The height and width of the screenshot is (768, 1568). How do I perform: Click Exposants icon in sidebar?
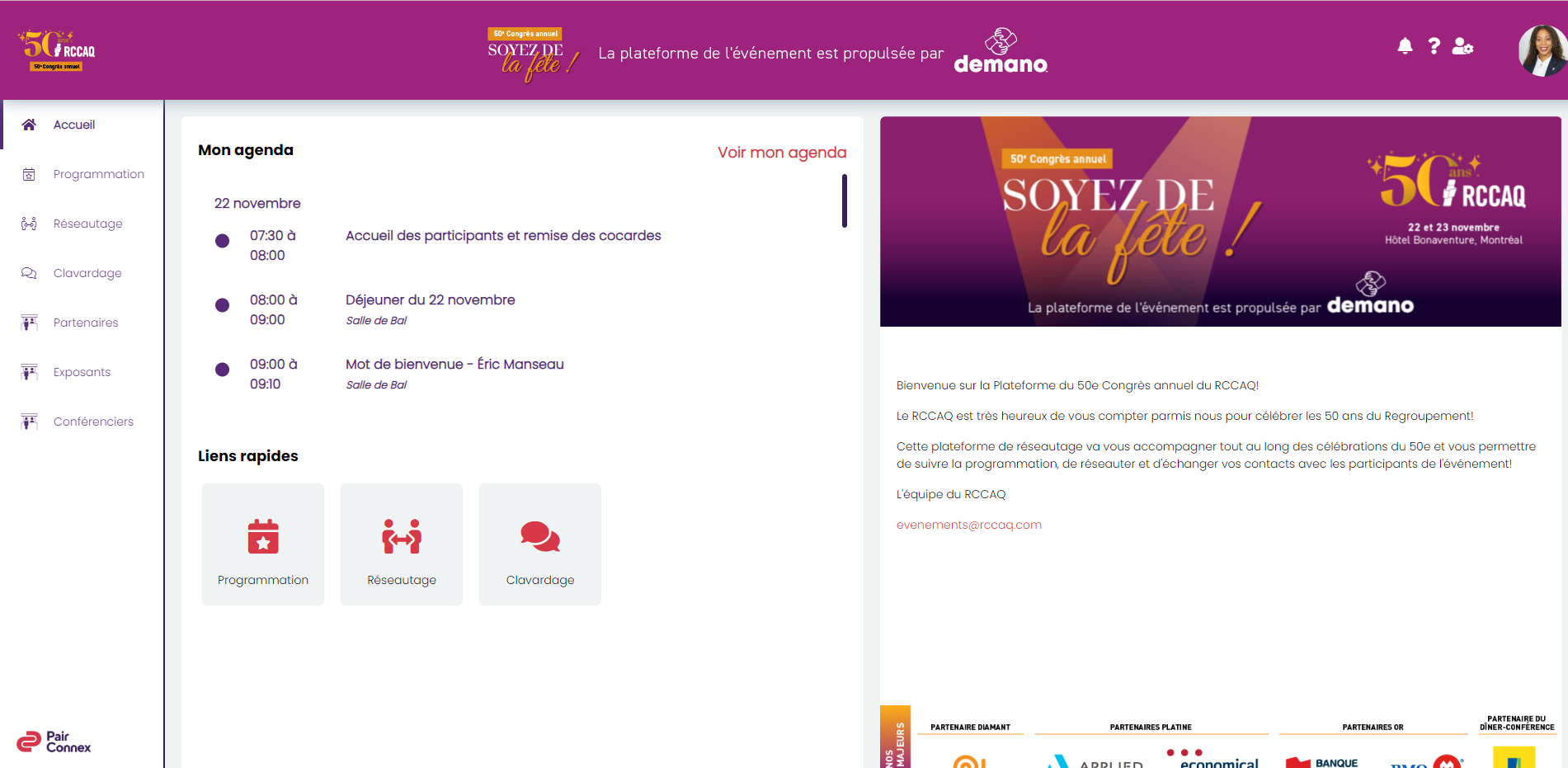pos(29,372)
